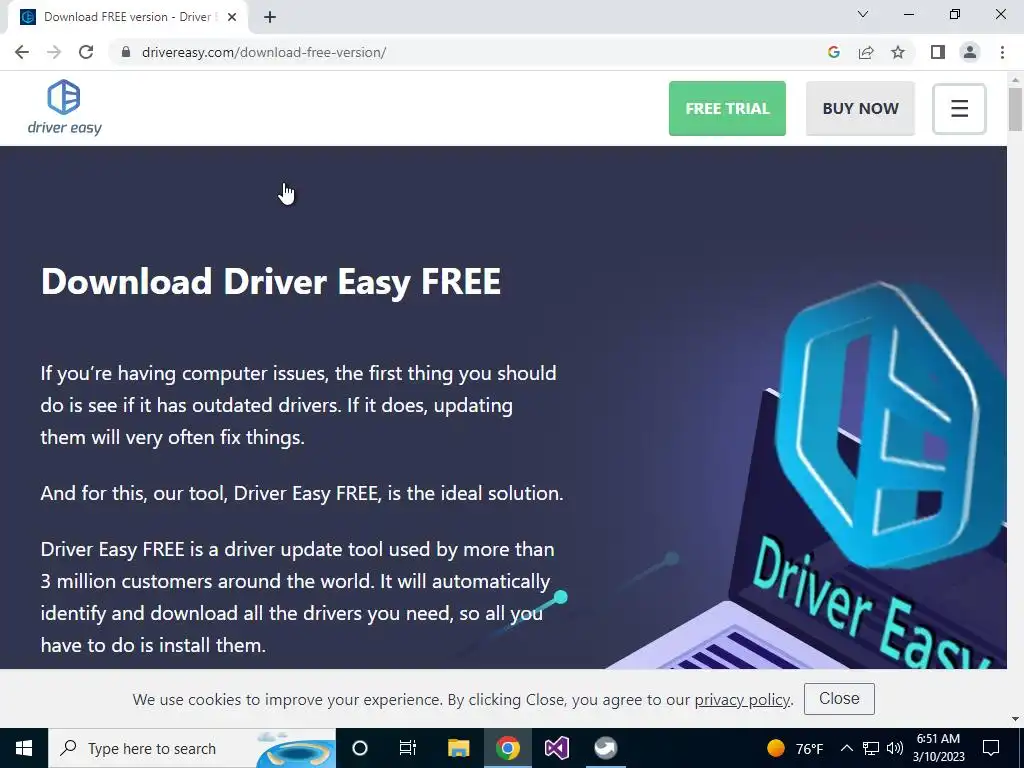Screen dimensions: 1024x768
Task: Open the Windows Start menu
Action: pos(24,748)
